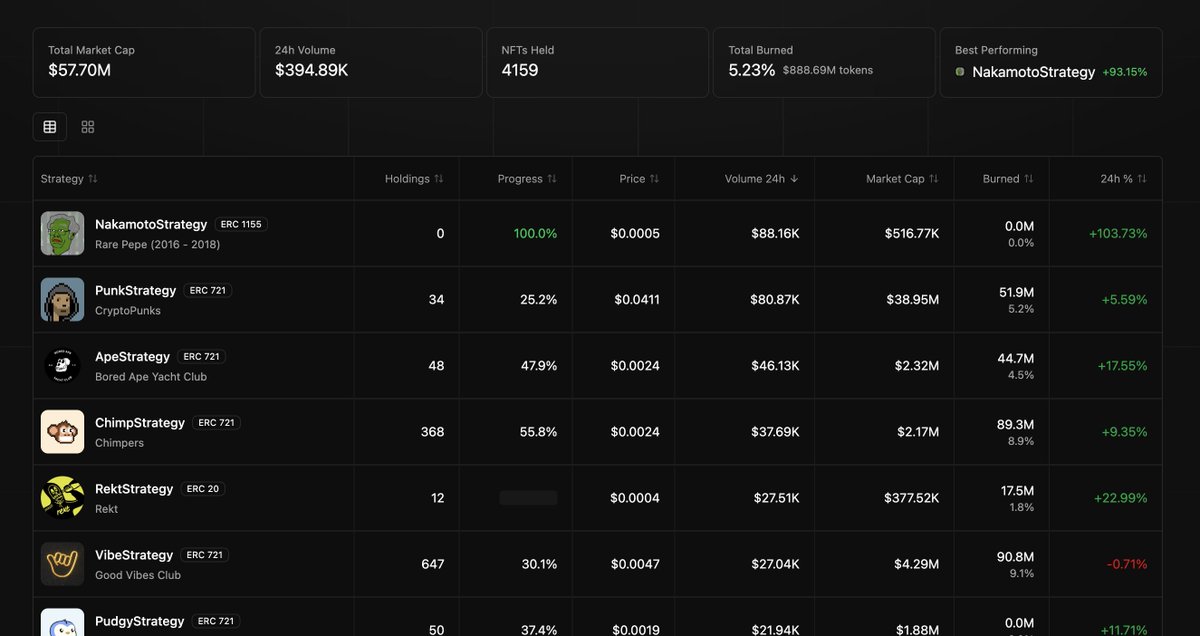Sort by Volume 24h down arrow
Viewport: 1200px width, 636px height.
click(x=794, y=179)
